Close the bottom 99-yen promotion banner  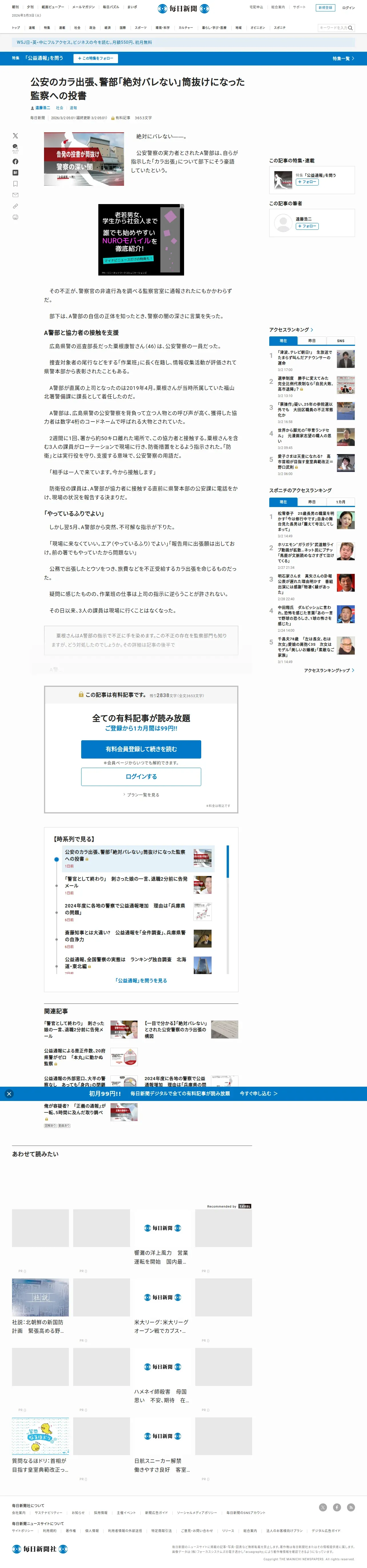tap(9, 1093)
